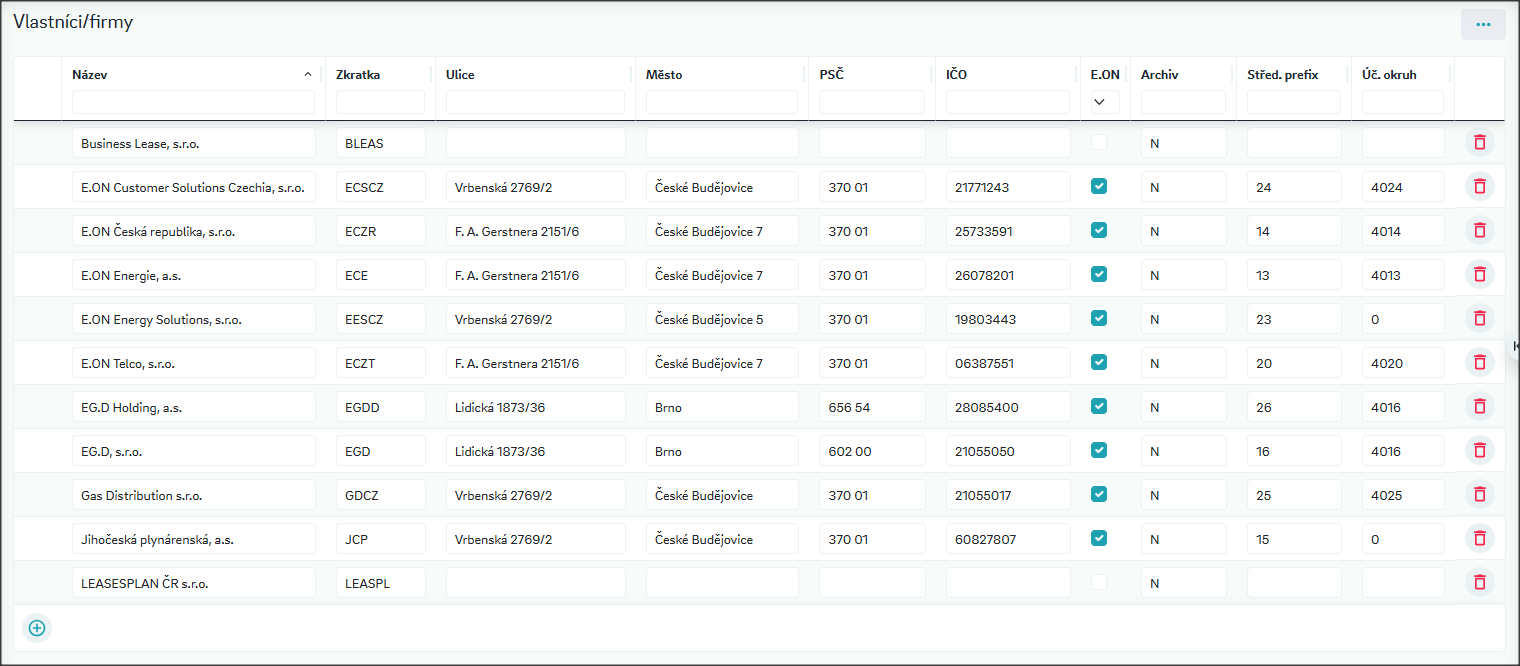Click trash icon for E.ON Energie, a.s.
This screenshot has width=1520, height=666.
point(1479,274)
